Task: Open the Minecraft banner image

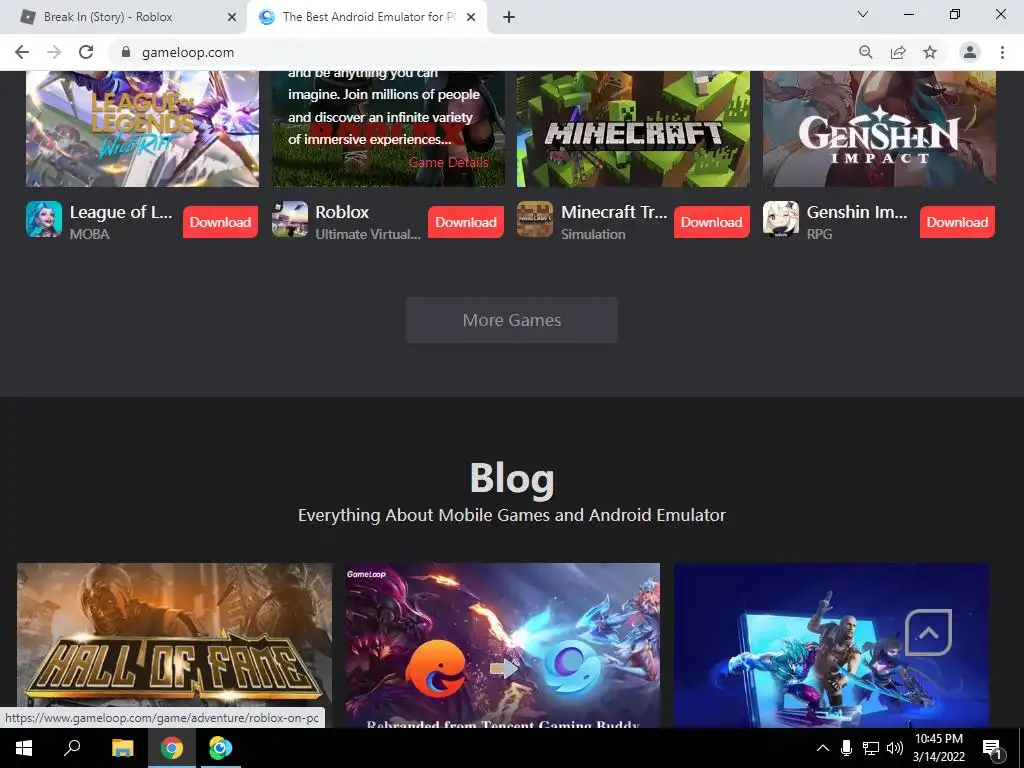Action: [633, 129]
